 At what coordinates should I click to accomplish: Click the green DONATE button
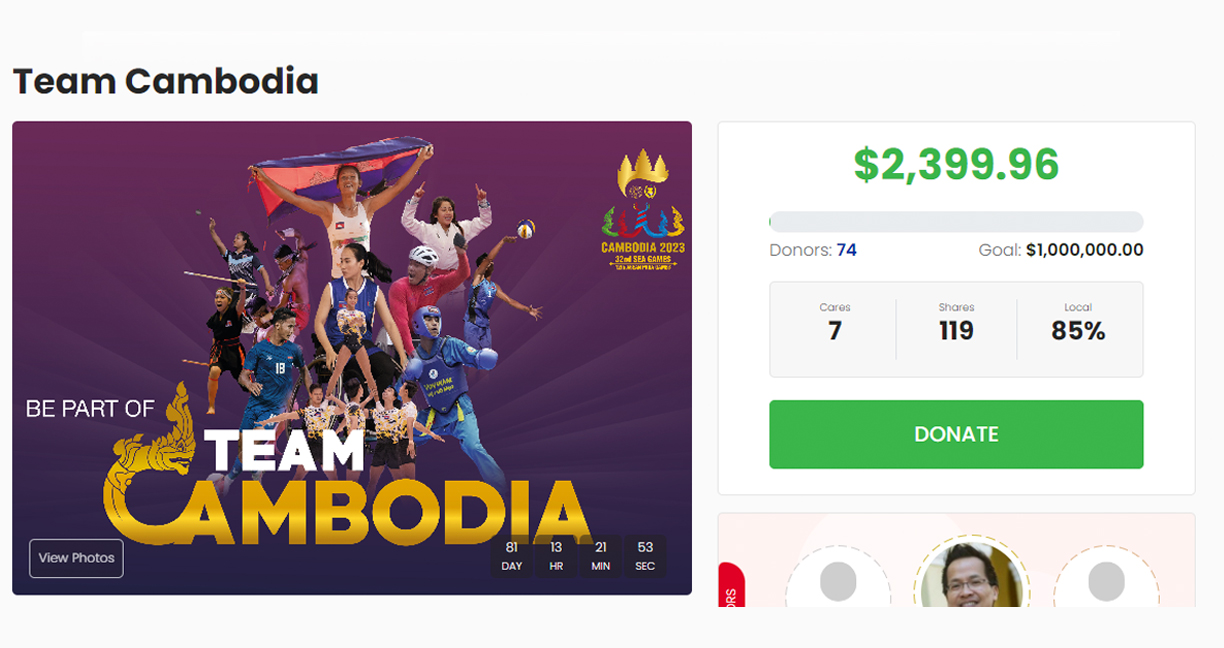click(956, 434)
